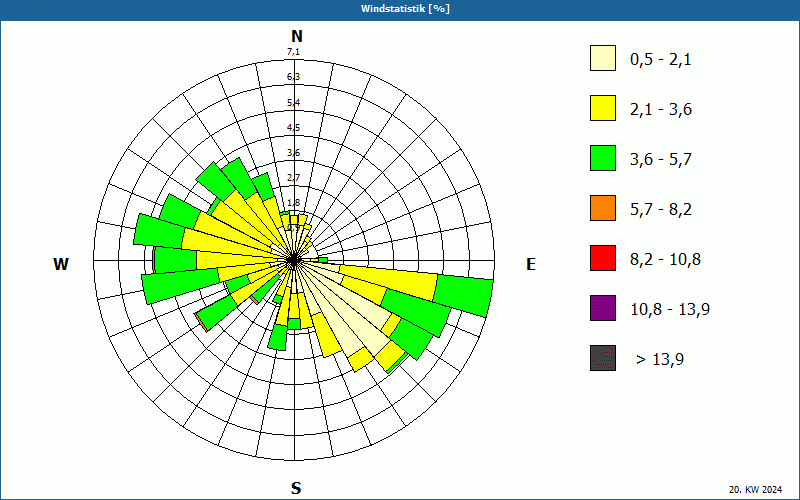
Task: Click the W compass label
Action: pos(61,264)
